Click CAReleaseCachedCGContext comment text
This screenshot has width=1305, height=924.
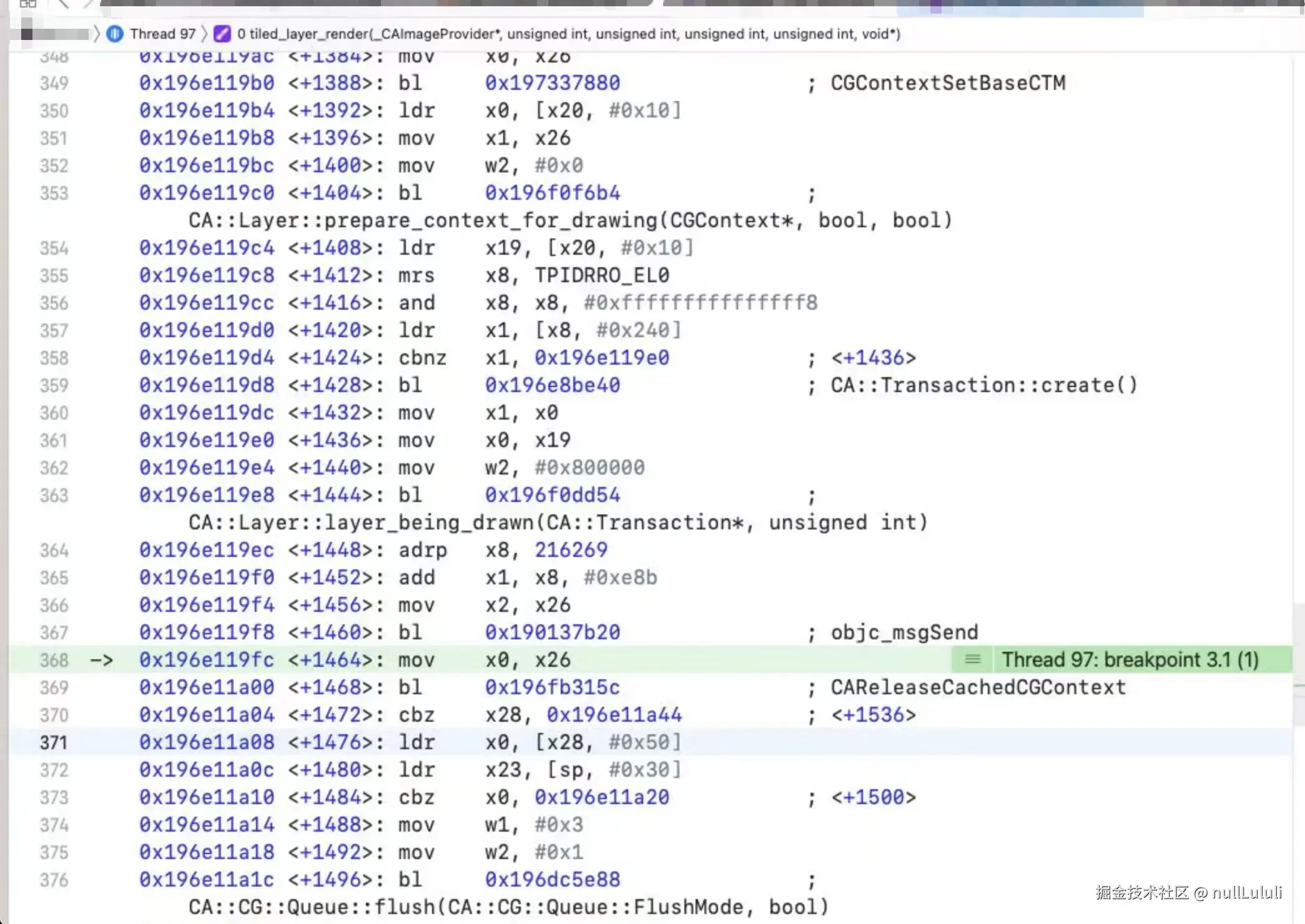point(978,687)
